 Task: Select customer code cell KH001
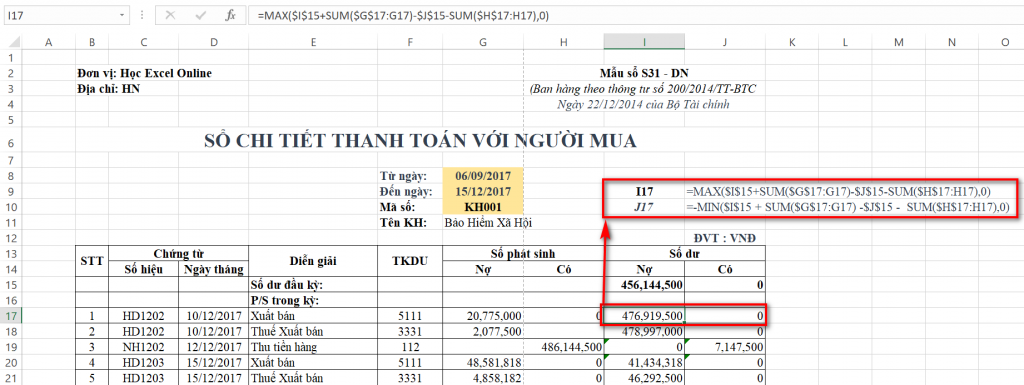point(483,208)
